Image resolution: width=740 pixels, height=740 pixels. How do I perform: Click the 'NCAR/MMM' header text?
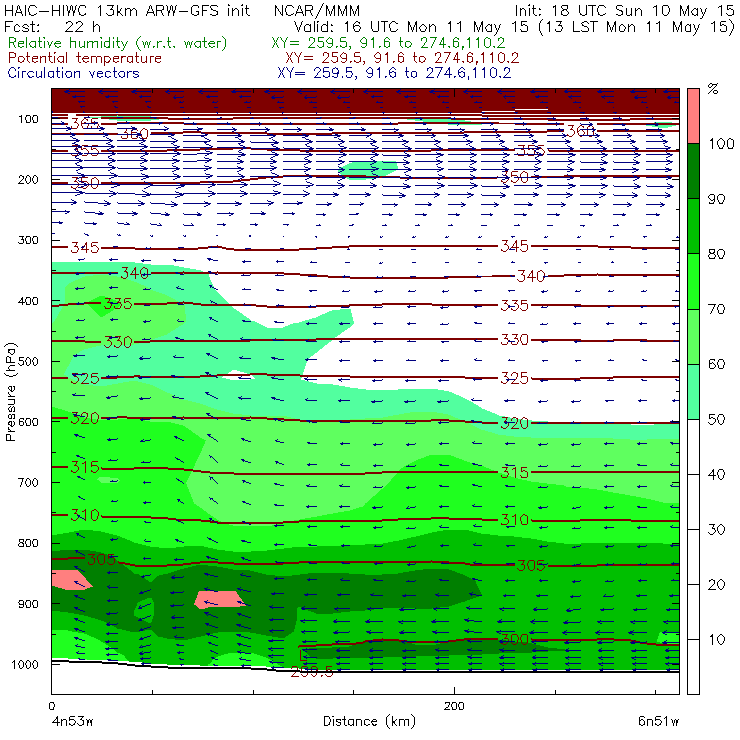click(x=317, y=10)
